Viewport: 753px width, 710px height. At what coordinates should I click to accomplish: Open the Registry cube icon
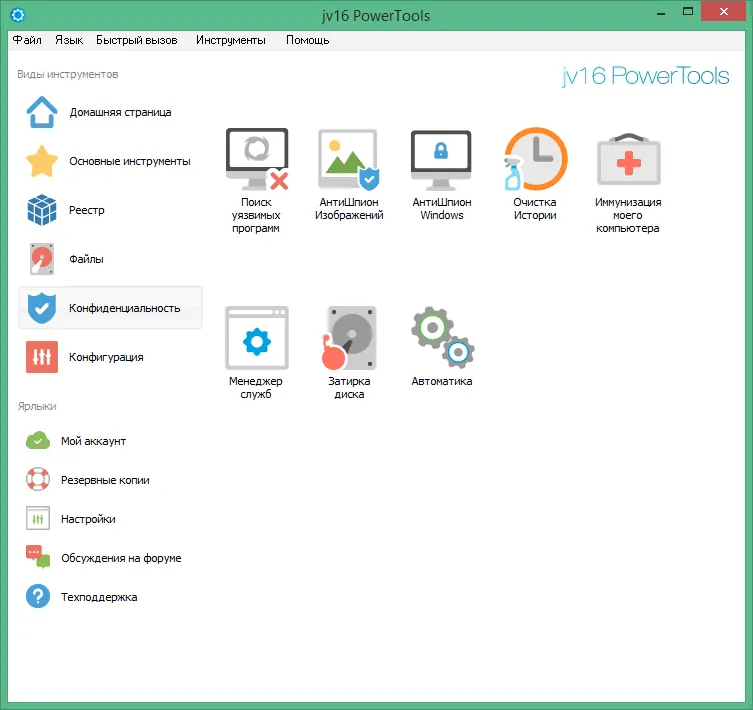[x=42, y=210]
